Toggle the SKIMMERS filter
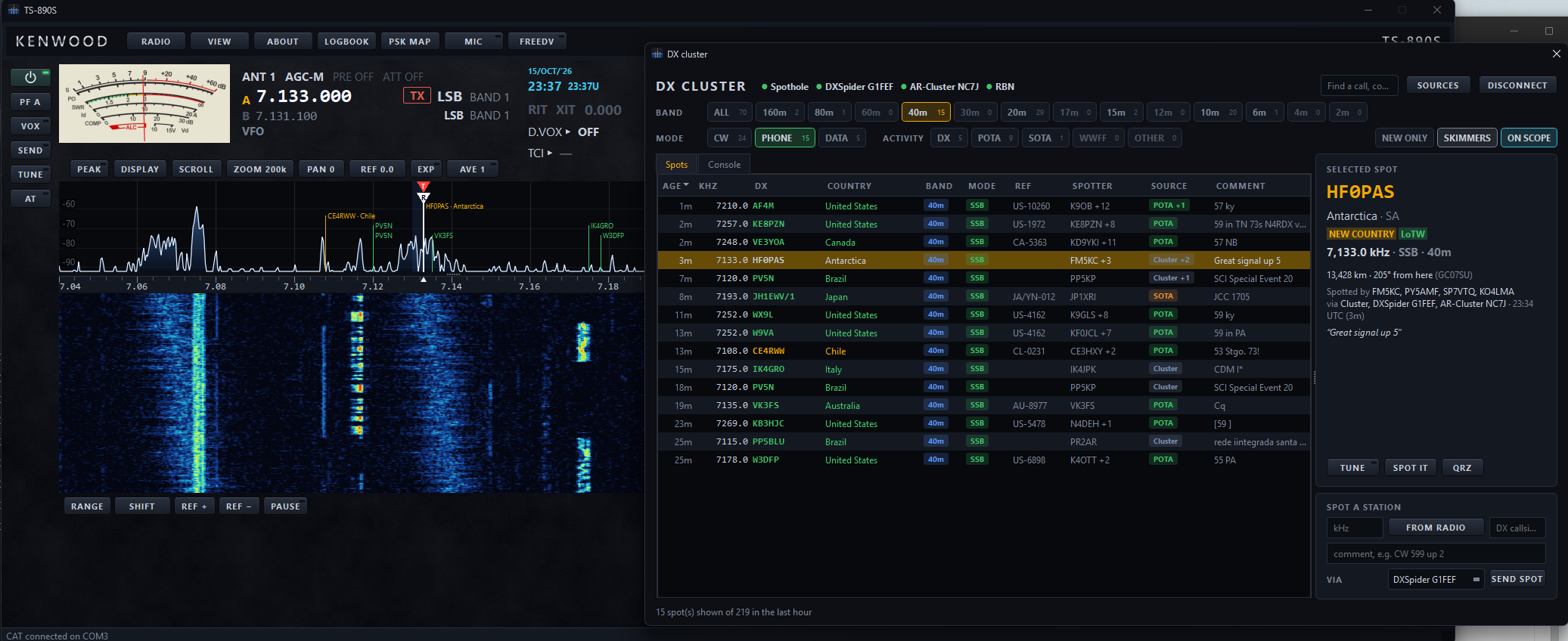Image resolution: width=1568 pixels, height=641 pixels. [x=1467, y=138]
